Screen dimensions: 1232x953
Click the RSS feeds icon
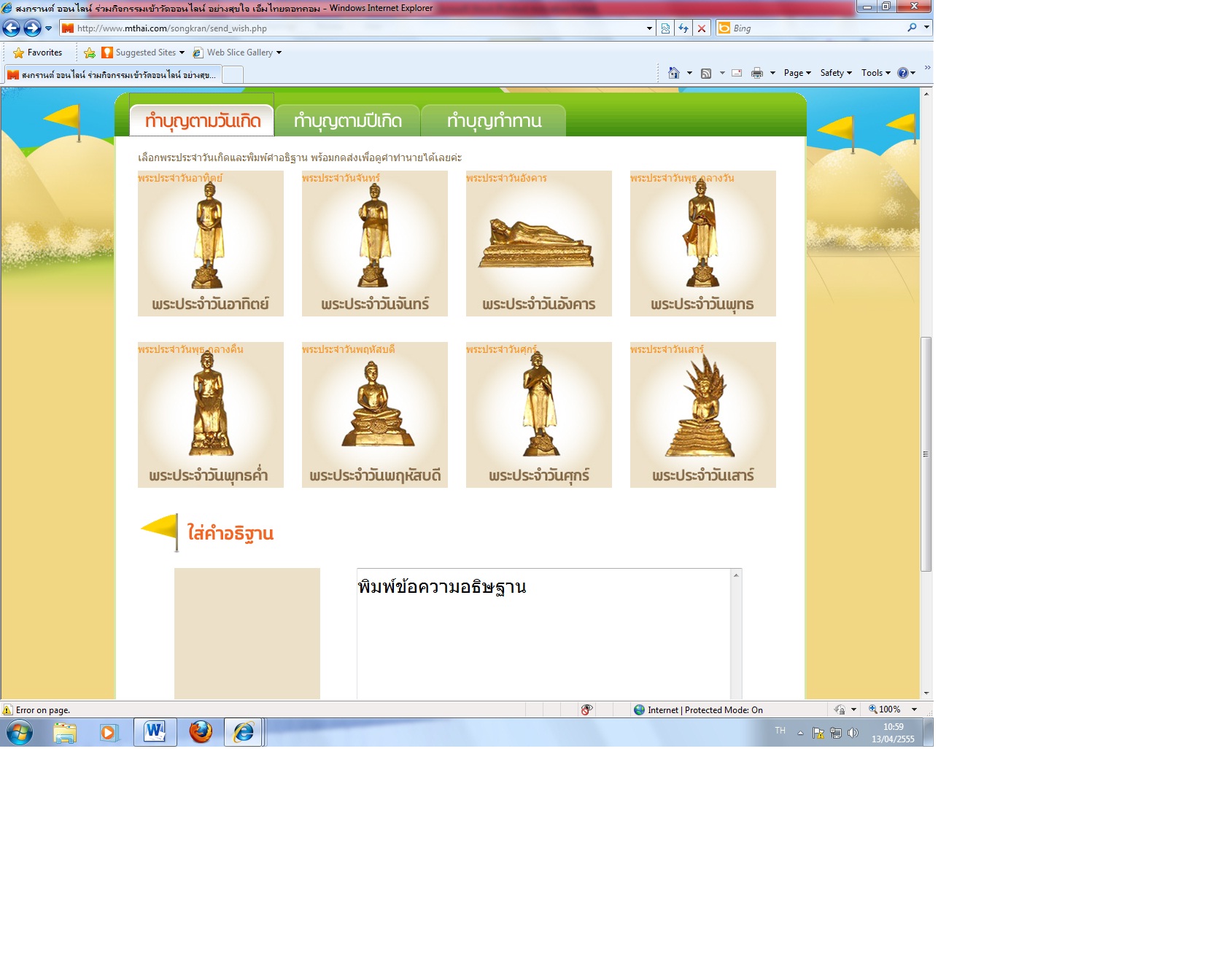tap(706, 73)
